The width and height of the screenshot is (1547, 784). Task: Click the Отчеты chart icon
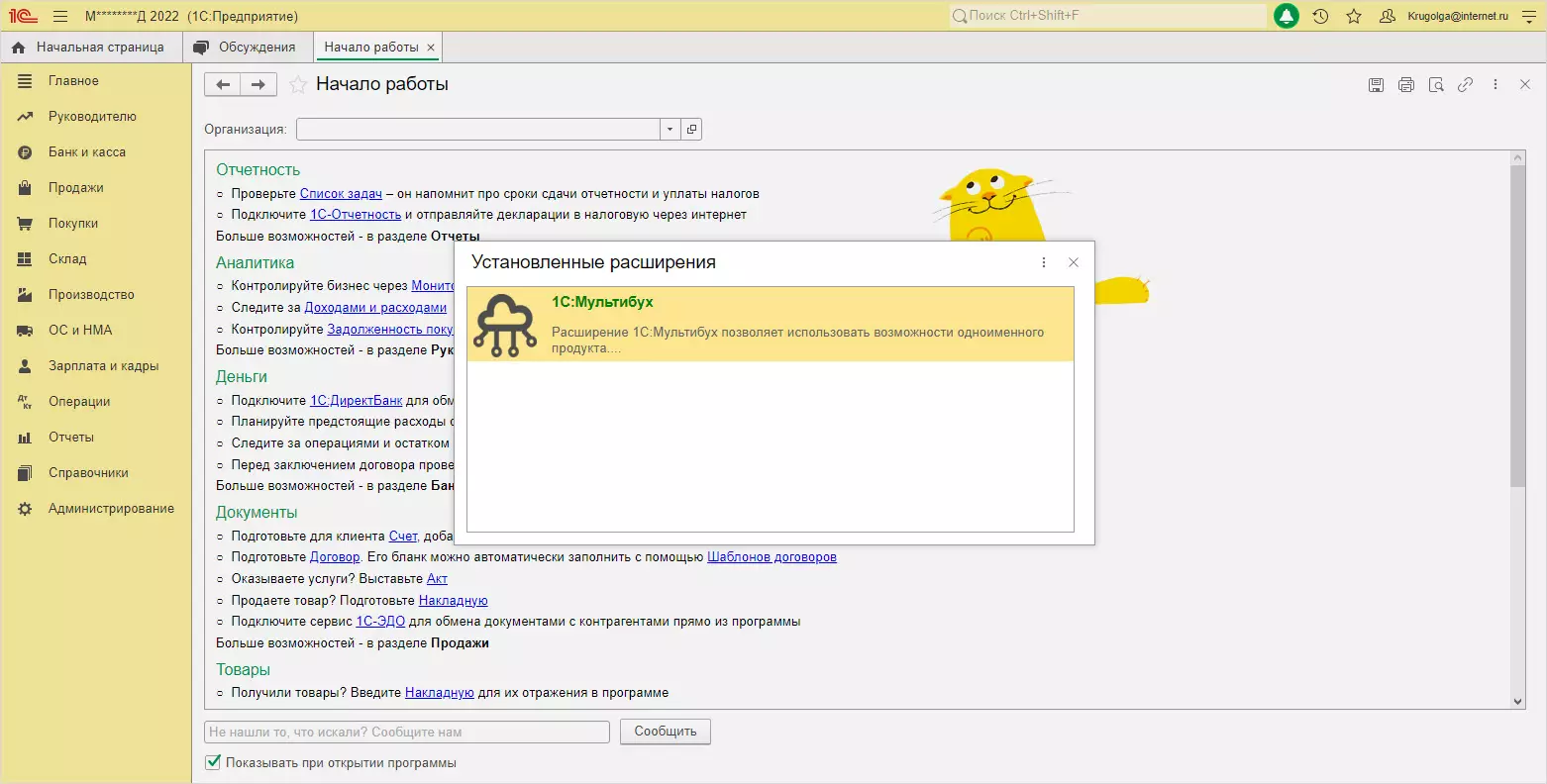pos(26,438)
